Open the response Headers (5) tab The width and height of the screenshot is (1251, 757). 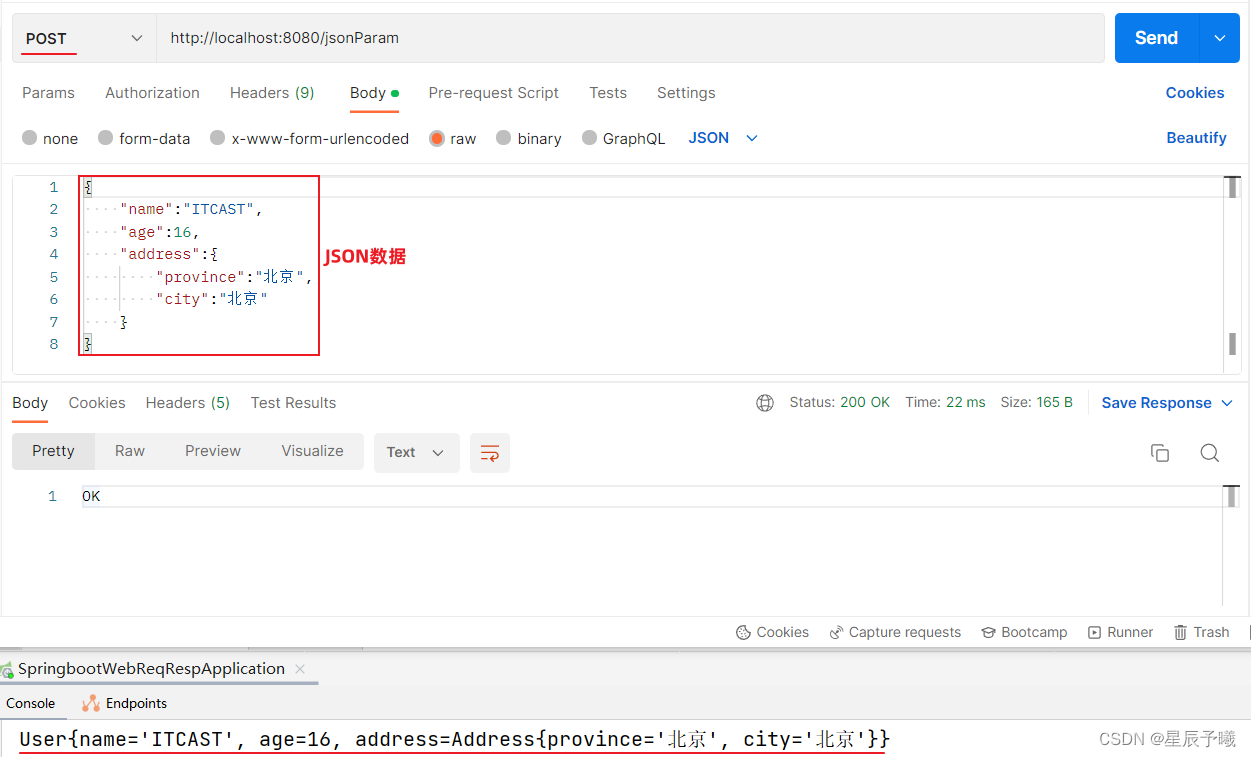click(x=188, y=403)
